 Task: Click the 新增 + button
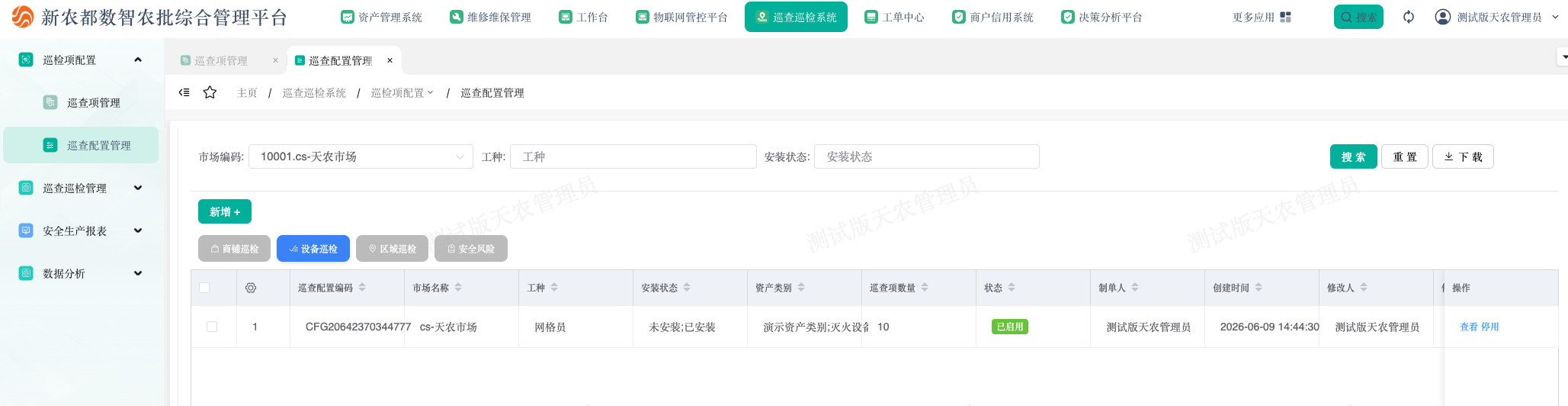[x=225, y=211]
